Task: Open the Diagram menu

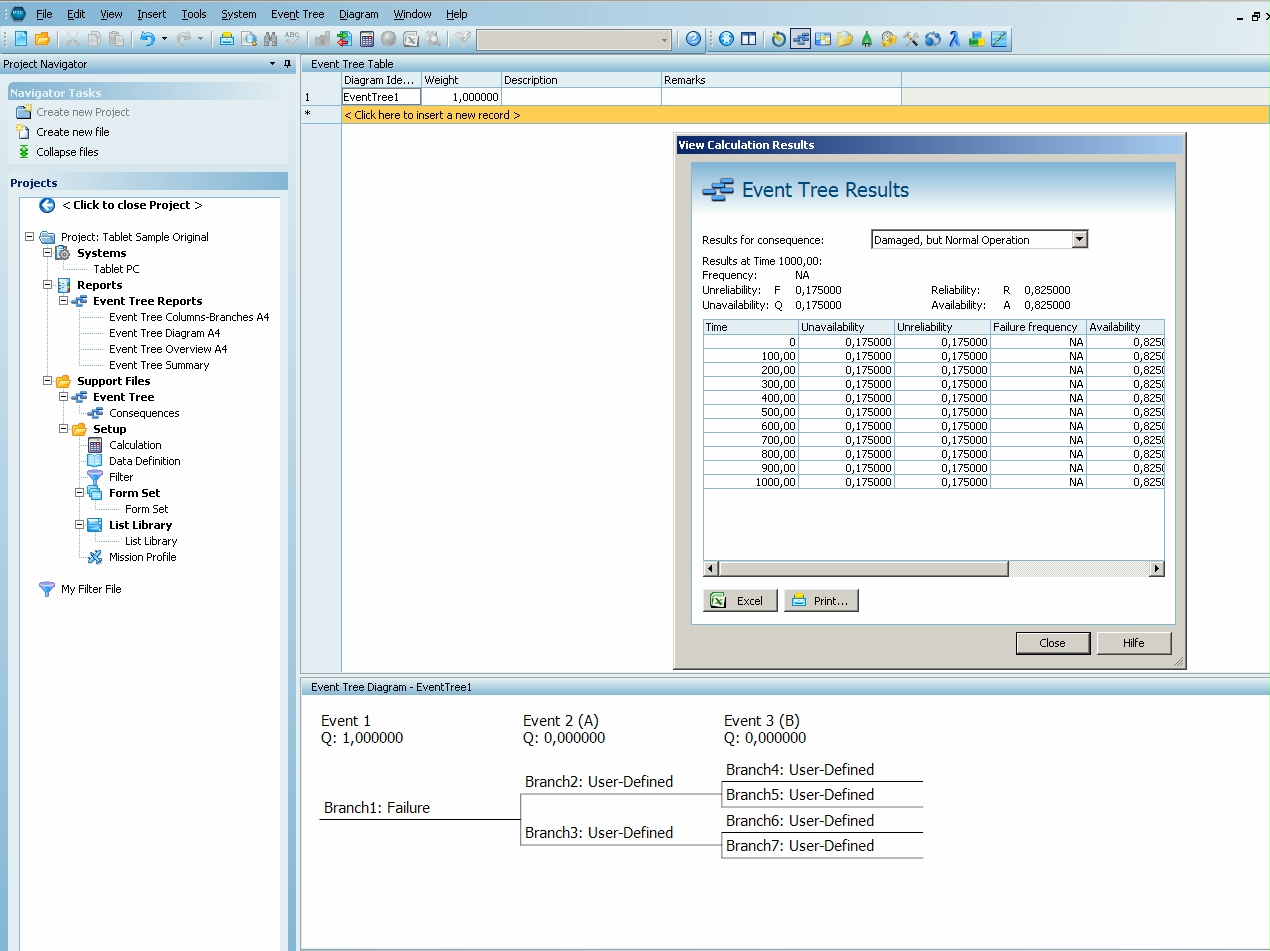Action: coord(358,14)
